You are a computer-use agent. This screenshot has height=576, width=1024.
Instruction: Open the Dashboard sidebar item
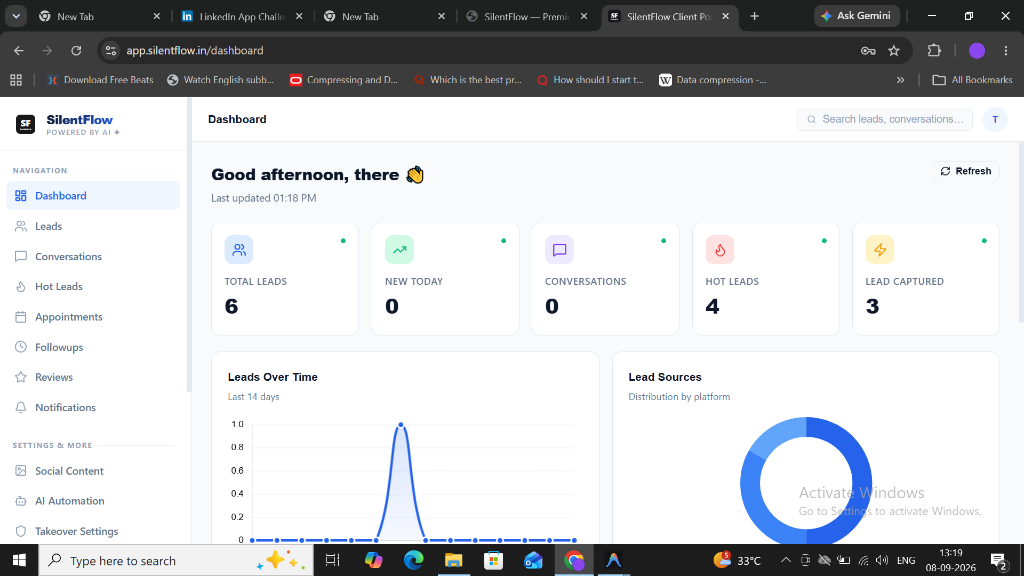93,195
